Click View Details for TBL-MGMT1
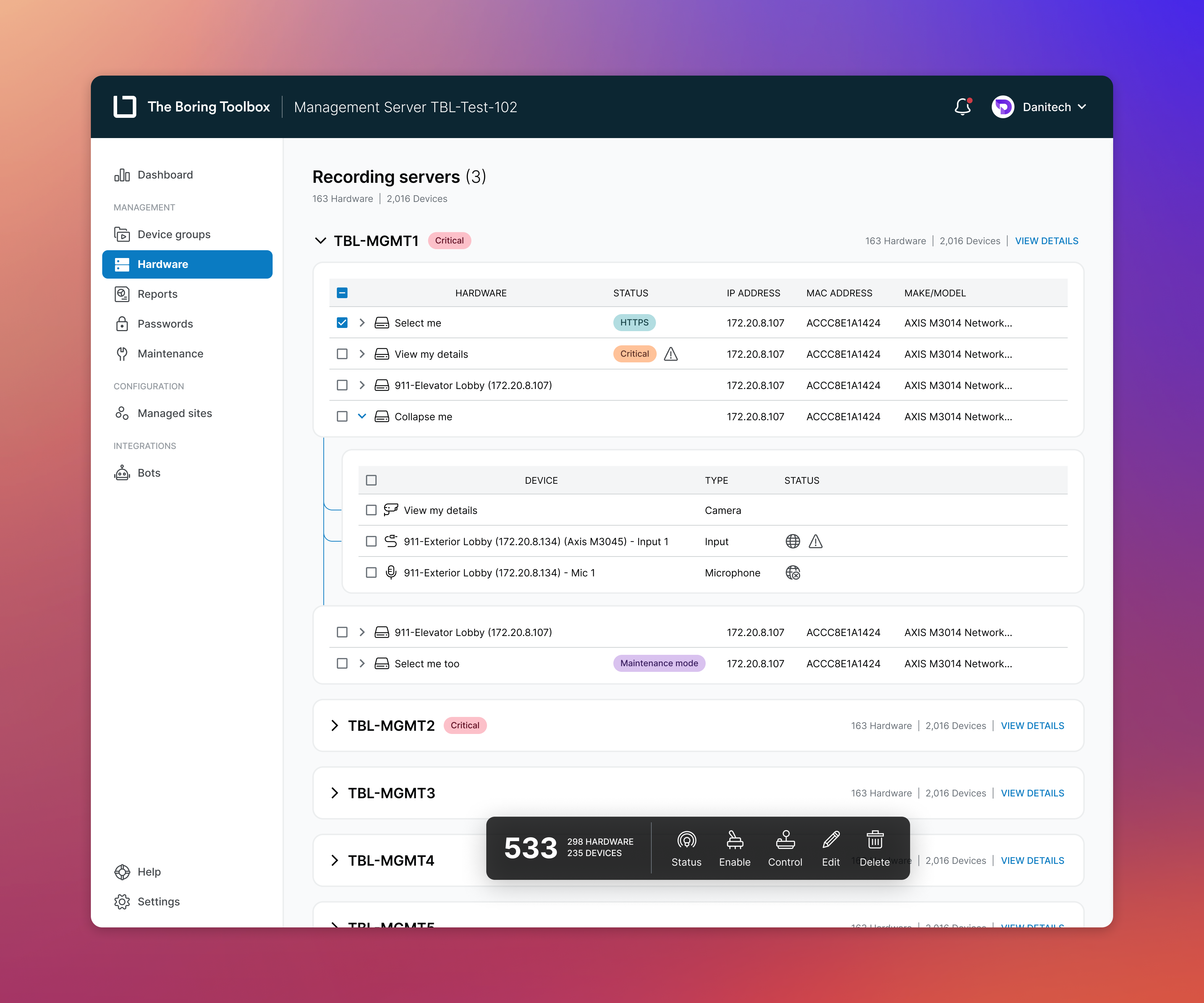The image size is (1204, 1003). pos(1046,241)
